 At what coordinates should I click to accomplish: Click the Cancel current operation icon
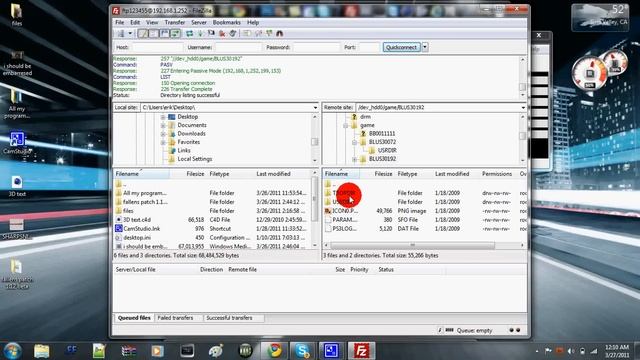pyautogui.click(x=211, y=33)
